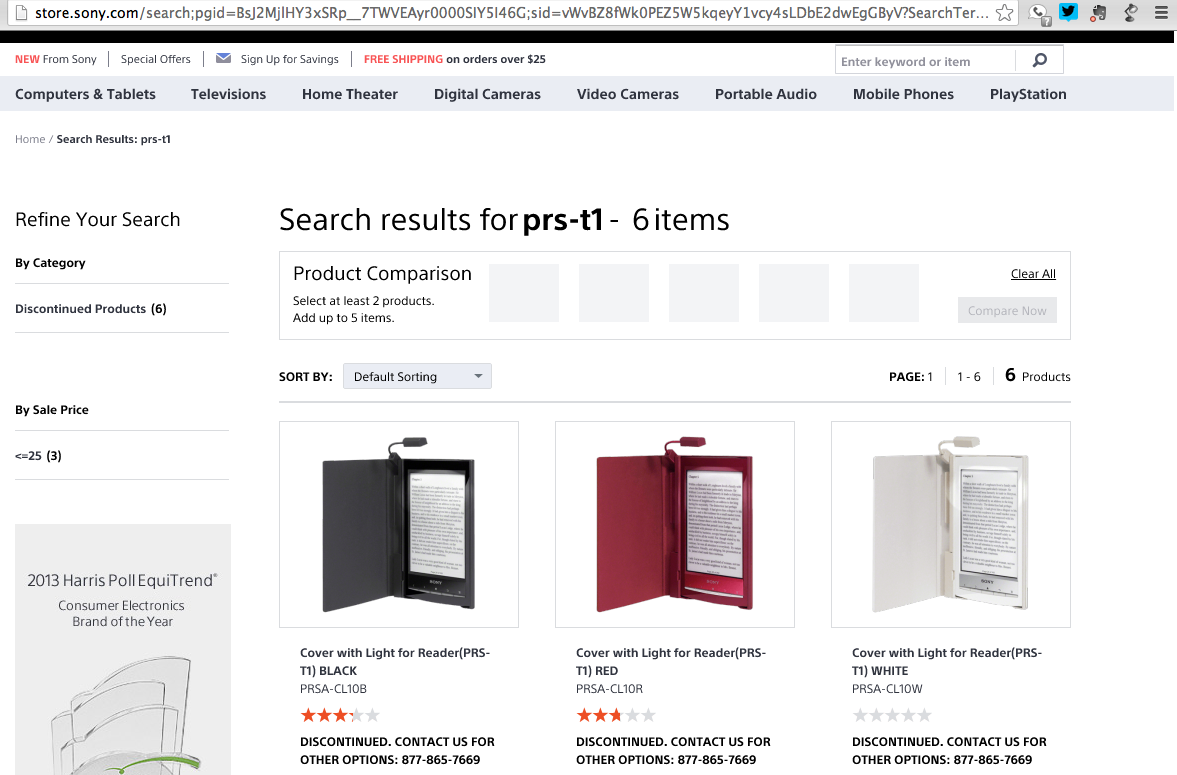Open the Default Sorting dropdown
The width and height of the screenshot is (1177, 775).
pos(417,377)
